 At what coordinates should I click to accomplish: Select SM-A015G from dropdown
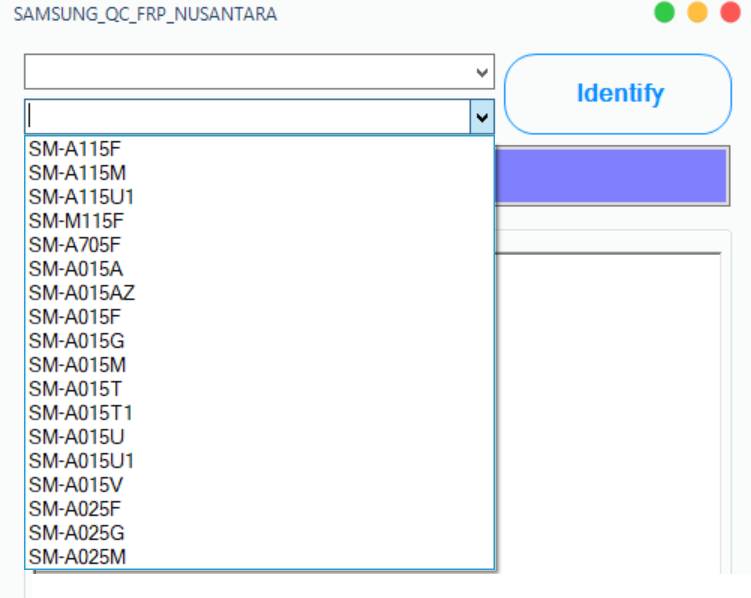pos(259,341)
